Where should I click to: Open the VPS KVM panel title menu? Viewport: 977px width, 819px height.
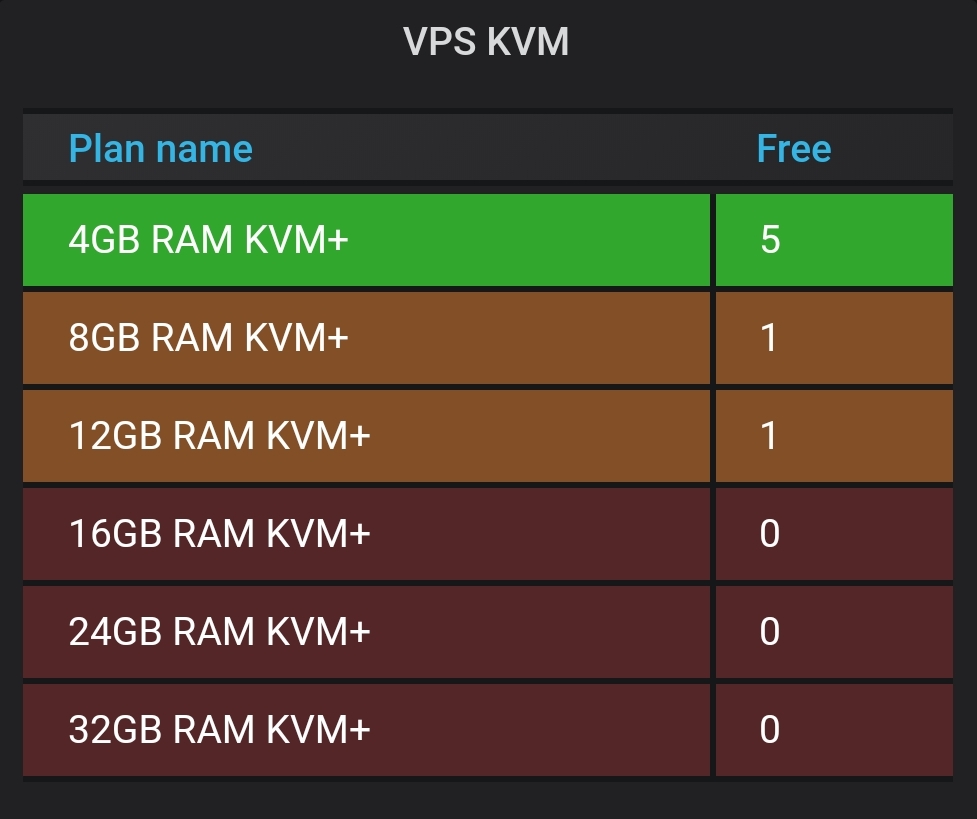point(486,42)
